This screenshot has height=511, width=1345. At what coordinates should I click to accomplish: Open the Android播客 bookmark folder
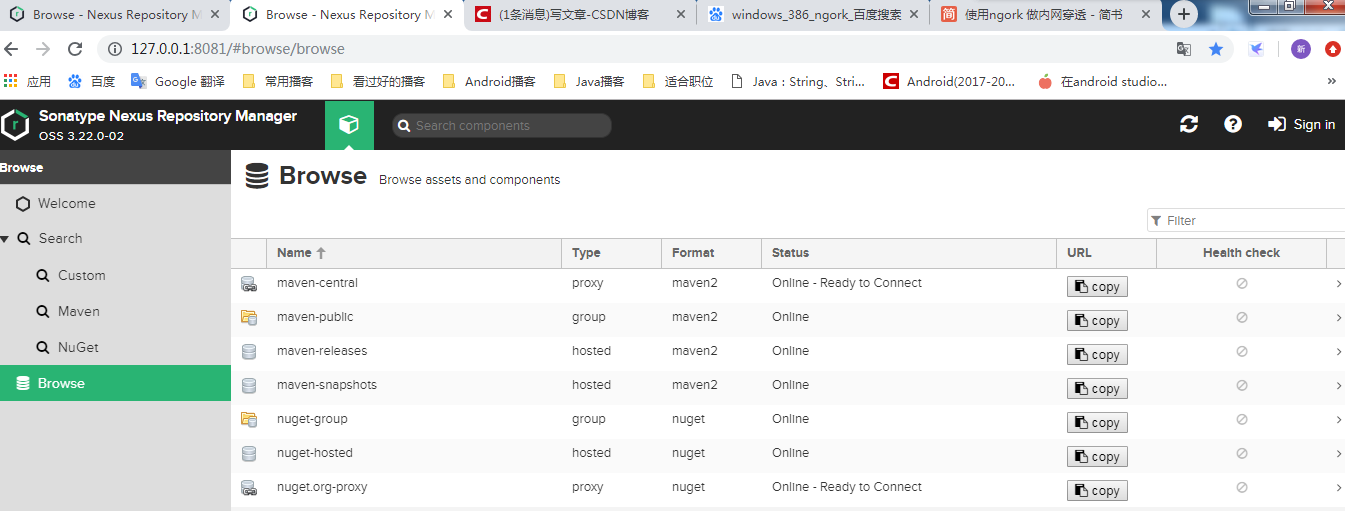(488, 81)
